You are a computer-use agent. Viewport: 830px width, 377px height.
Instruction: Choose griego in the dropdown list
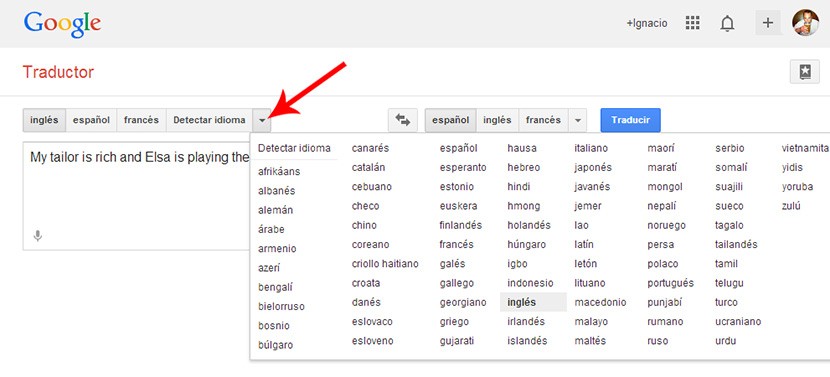[454, 321]
